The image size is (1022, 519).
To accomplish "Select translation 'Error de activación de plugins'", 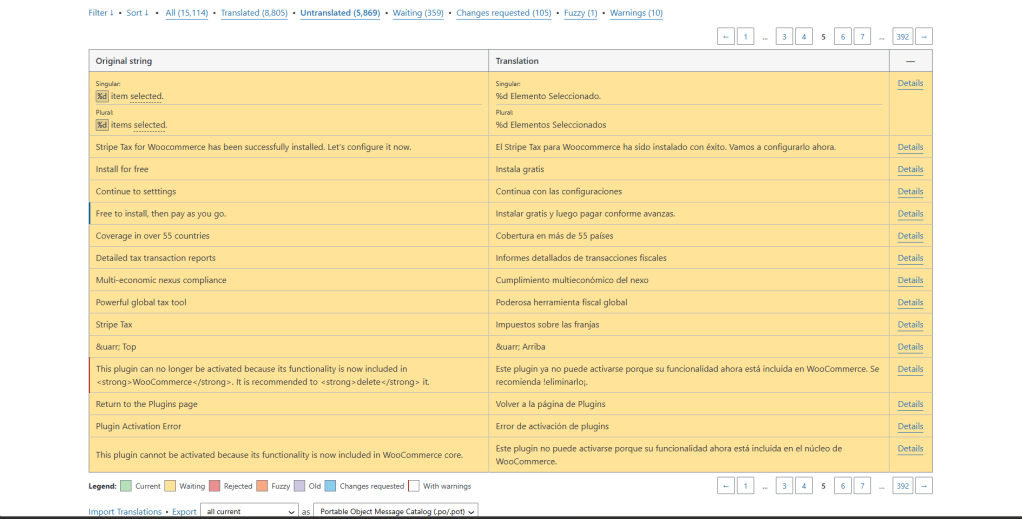I will pos(552,426).
